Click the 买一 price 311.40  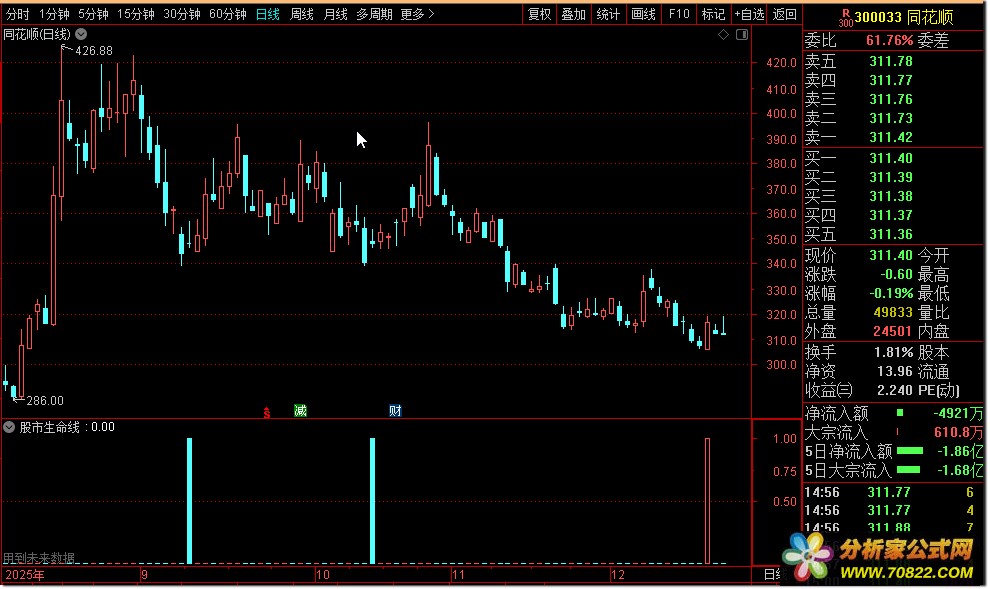[x=891, y=158]
